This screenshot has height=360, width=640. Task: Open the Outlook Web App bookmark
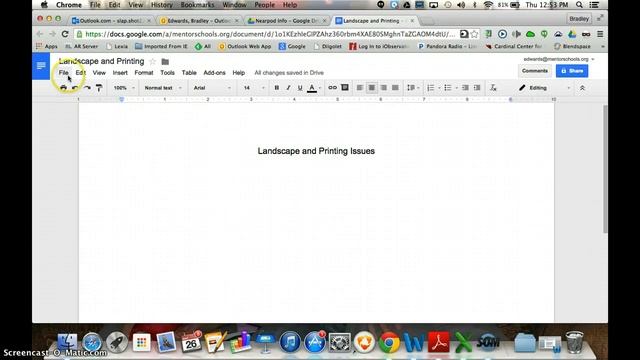245,47
